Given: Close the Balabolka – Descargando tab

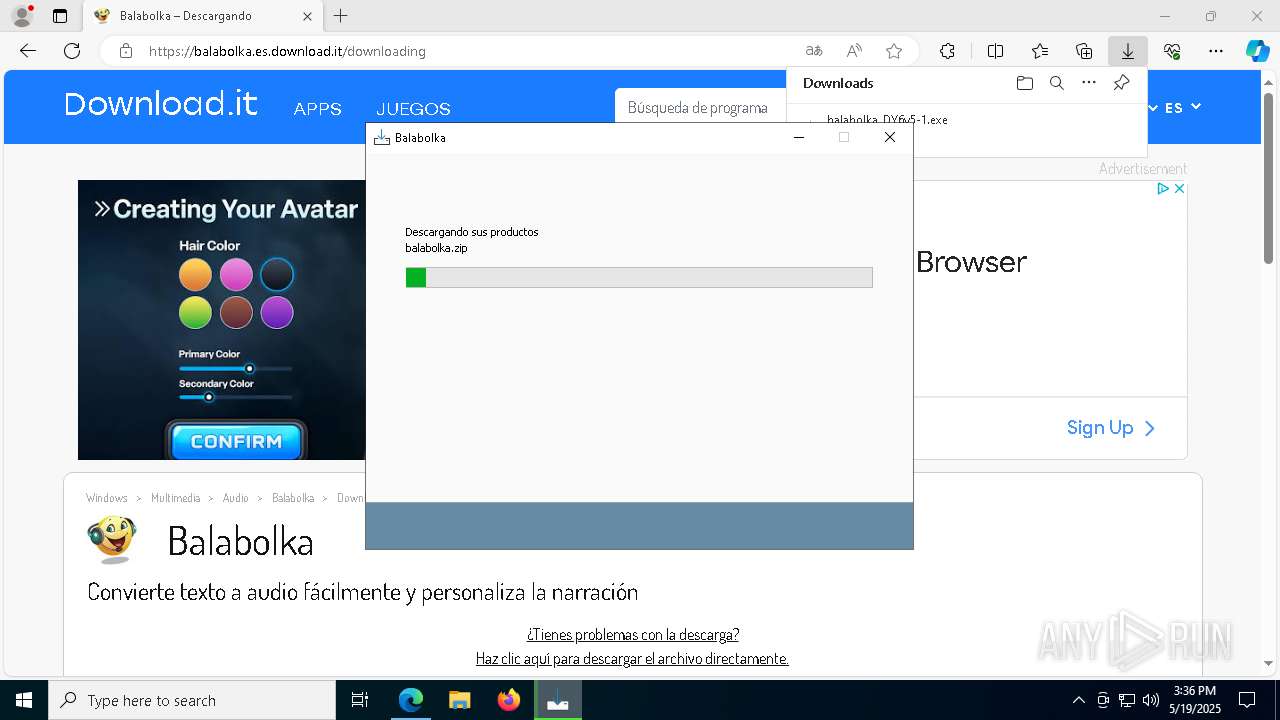Looking at the screenshot, I should pyautogui.click(x=307, y=16).
